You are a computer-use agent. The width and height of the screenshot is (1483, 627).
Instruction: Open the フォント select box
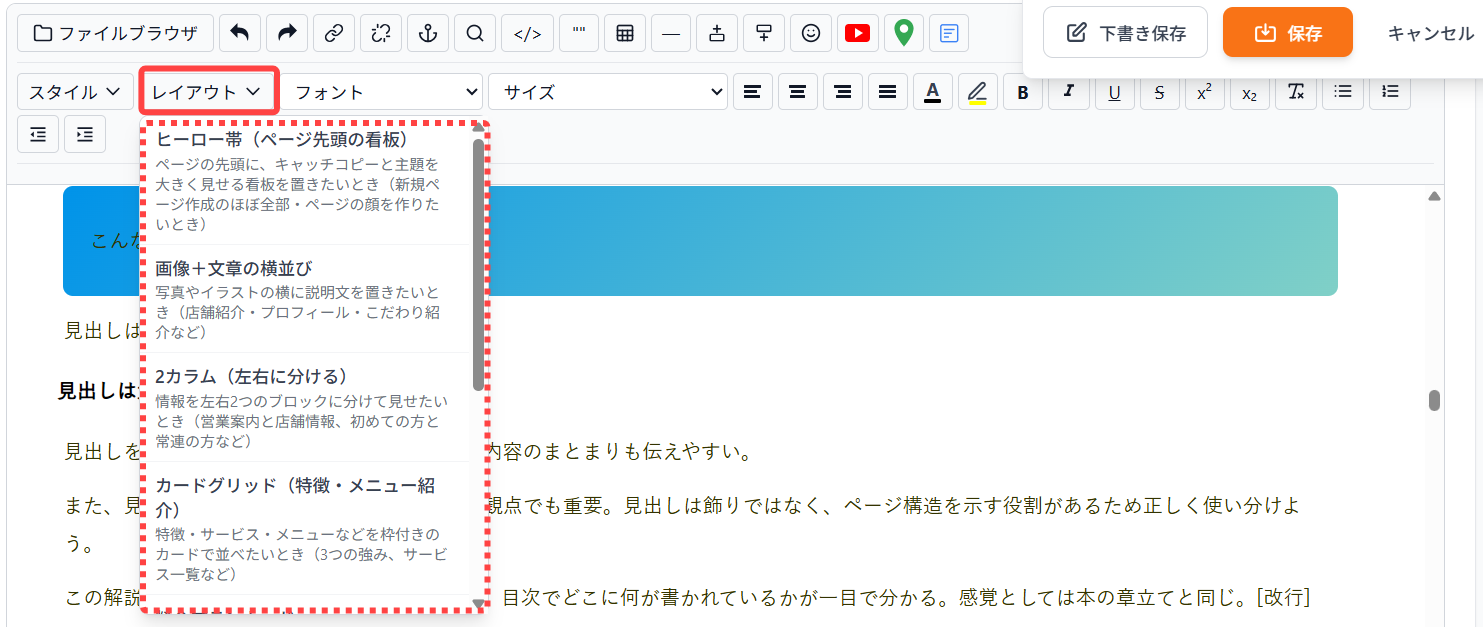(384, 92)
